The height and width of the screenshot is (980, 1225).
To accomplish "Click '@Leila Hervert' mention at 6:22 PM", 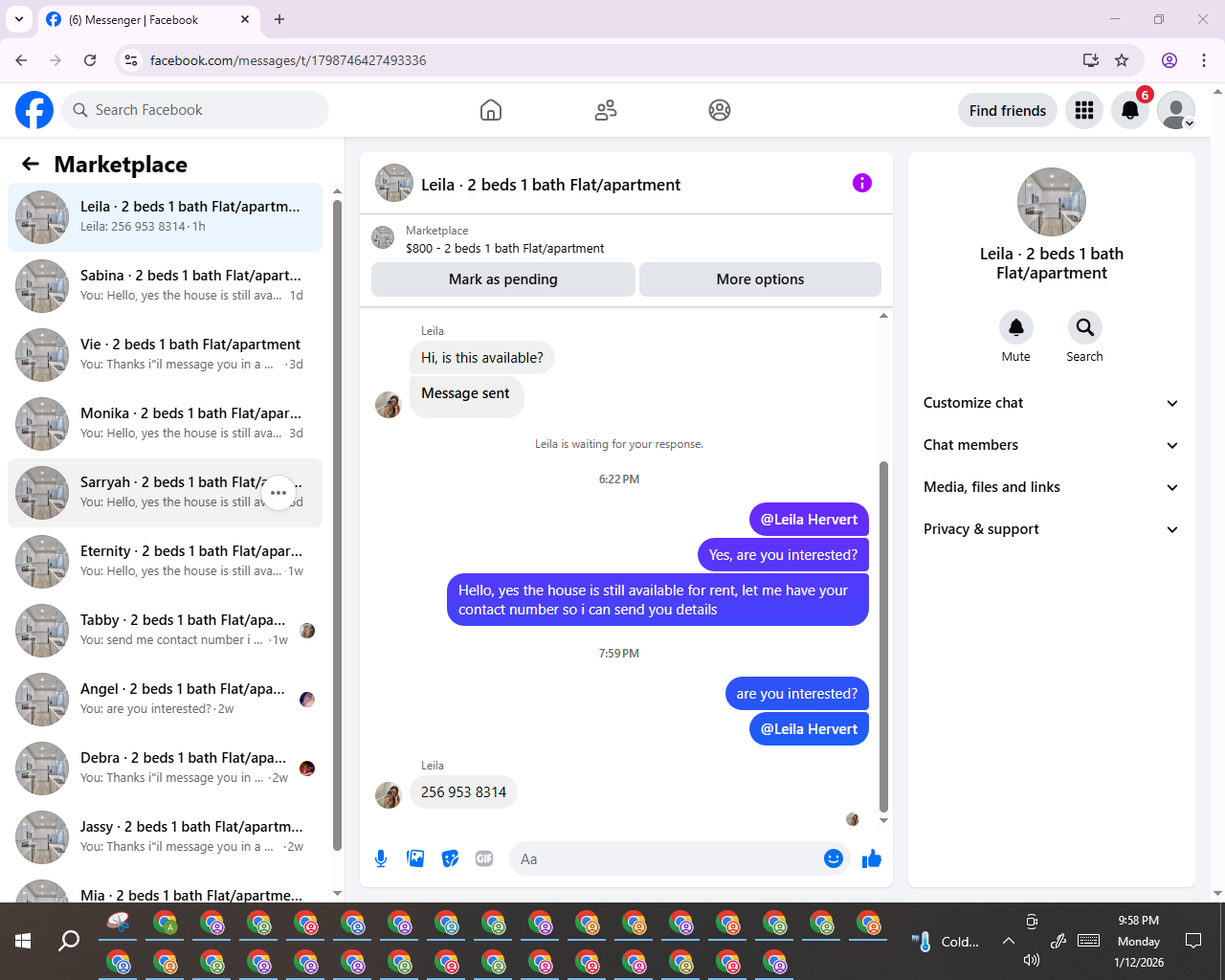I will pyautogui.click(x=809, y=520).
